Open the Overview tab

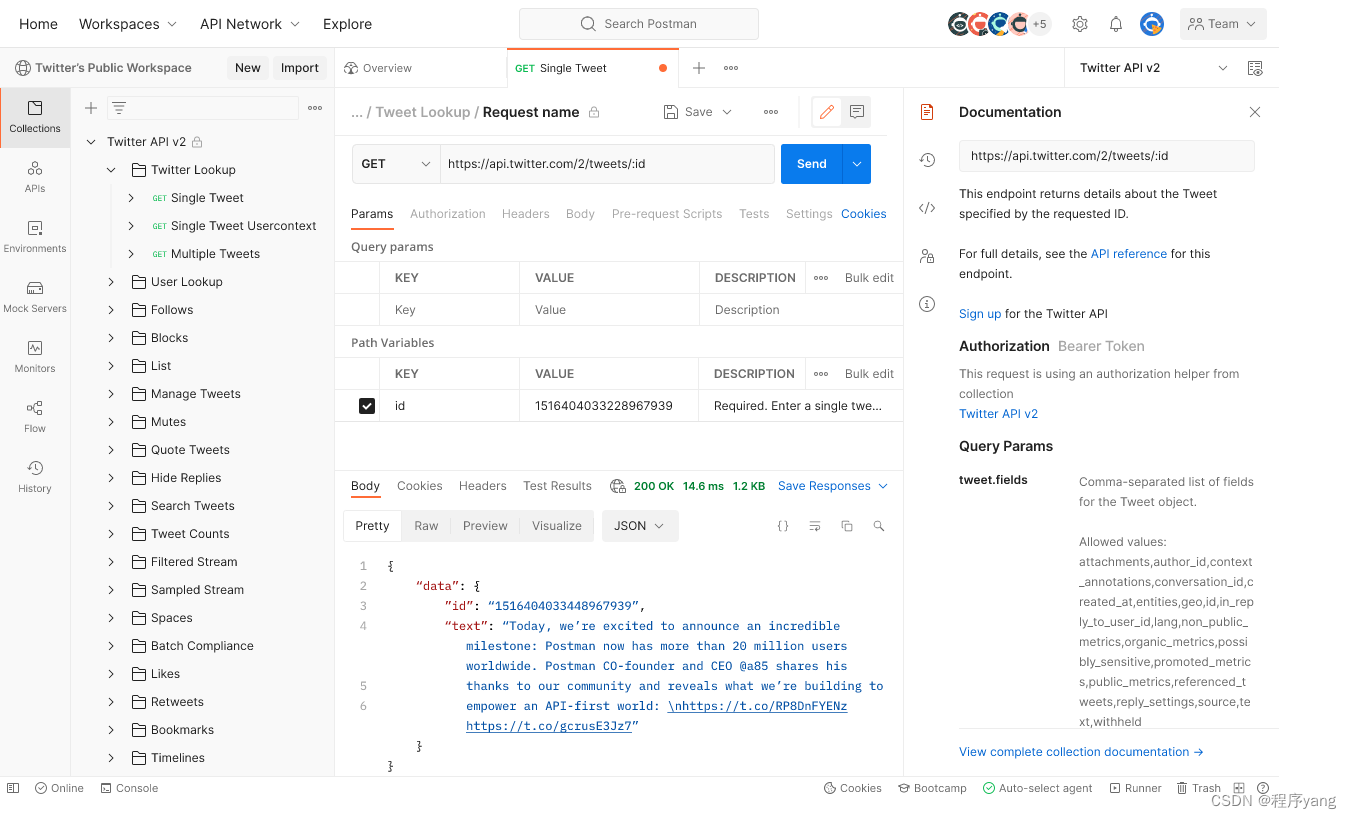378,68
